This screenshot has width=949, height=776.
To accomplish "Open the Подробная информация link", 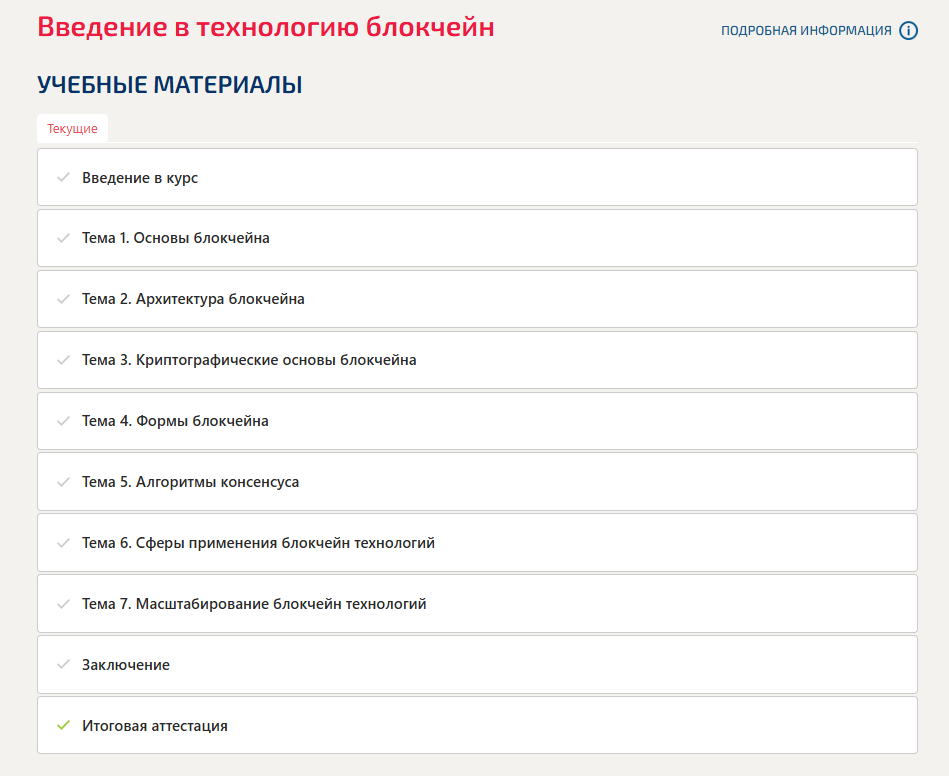I will pos(806,31).
